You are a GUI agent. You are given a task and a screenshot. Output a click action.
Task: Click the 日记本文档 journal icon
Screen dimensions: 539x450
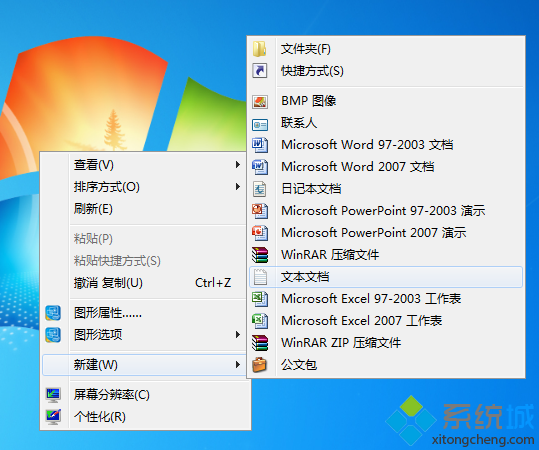click(x=260, y=189)
